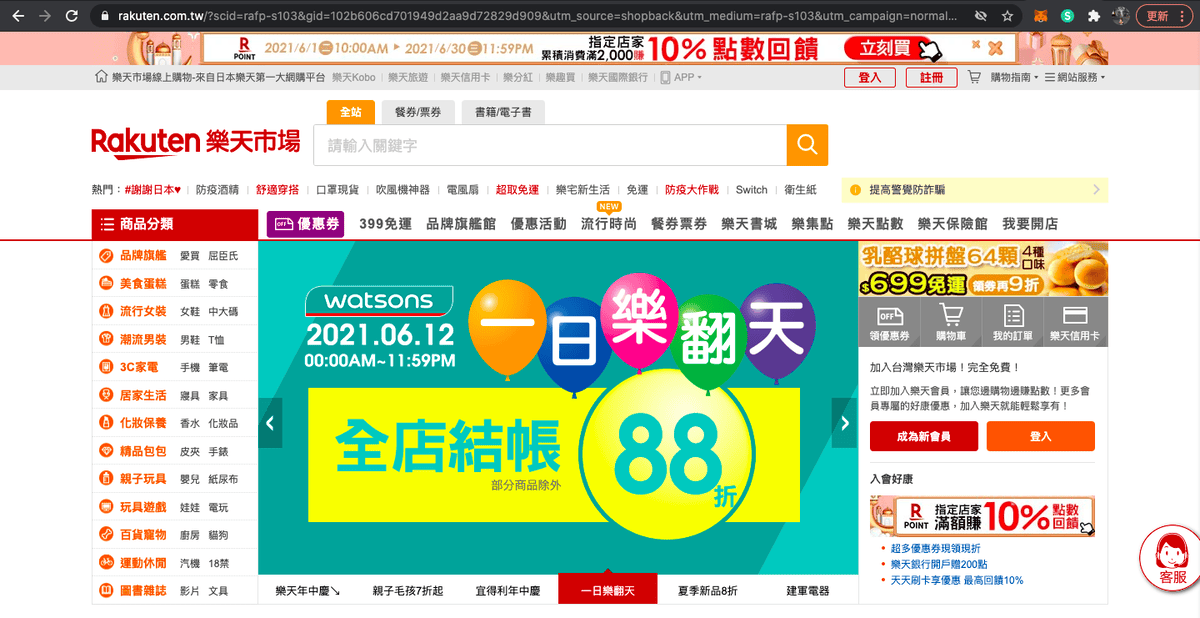Expand the APP dropdown menu
This screenshot has height=618, width=1200.
(682, 77)
